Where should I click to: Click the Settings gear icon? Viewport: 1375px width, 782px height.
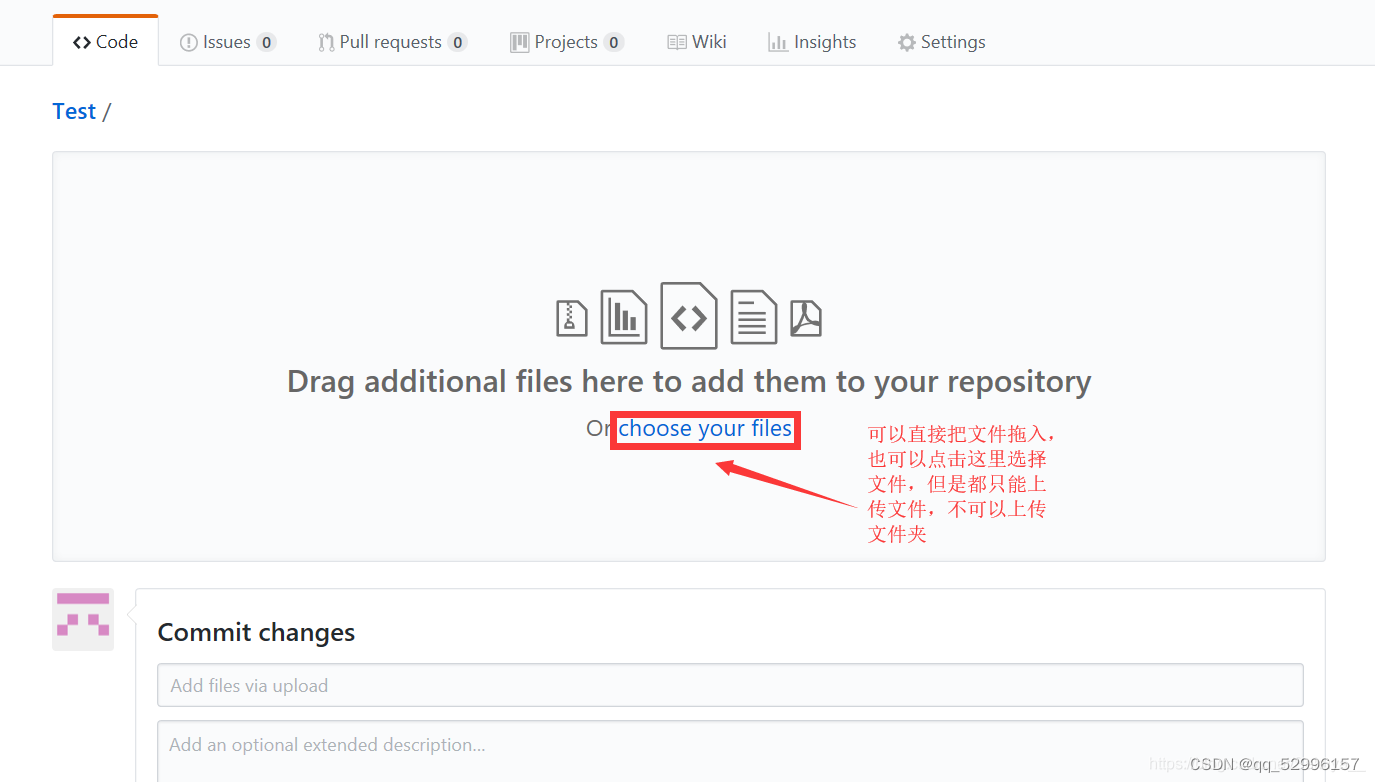[x=907, y=43]
